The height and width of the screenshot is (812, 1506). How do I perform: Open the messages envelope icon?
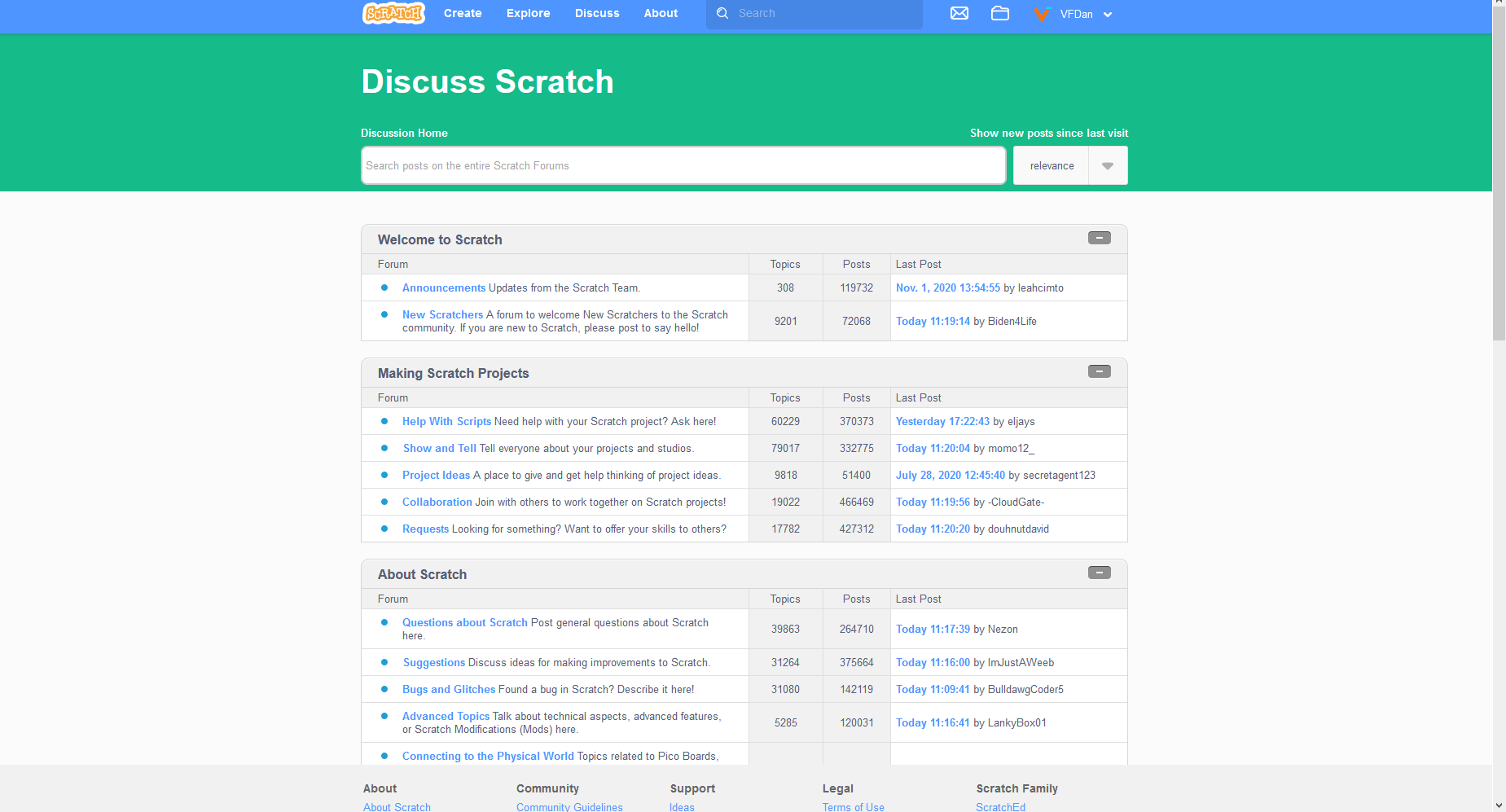[x=959, y=12]
